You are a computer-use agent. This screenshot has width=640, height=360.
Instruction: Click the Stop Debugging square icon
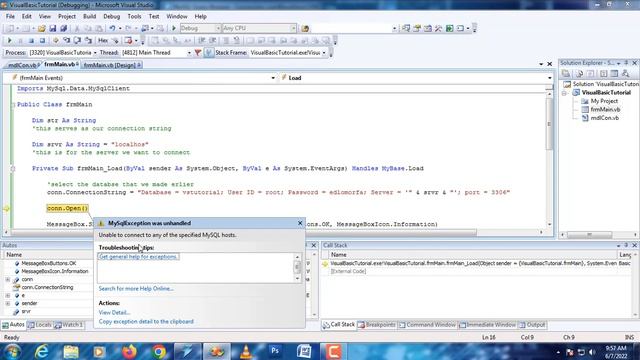[31, 41]
